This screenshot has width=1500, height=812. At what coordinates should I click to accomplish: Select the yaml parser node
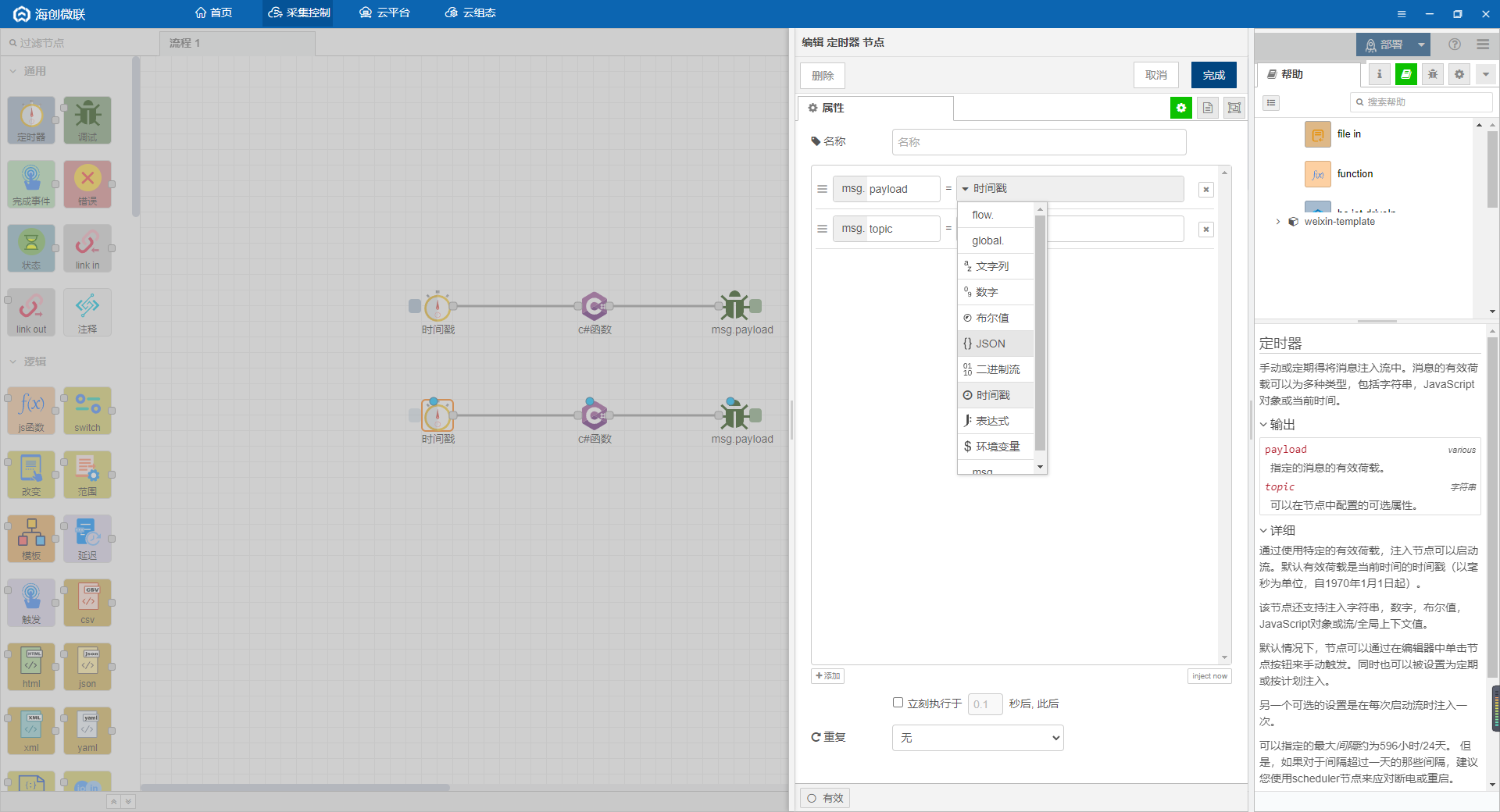87,731
